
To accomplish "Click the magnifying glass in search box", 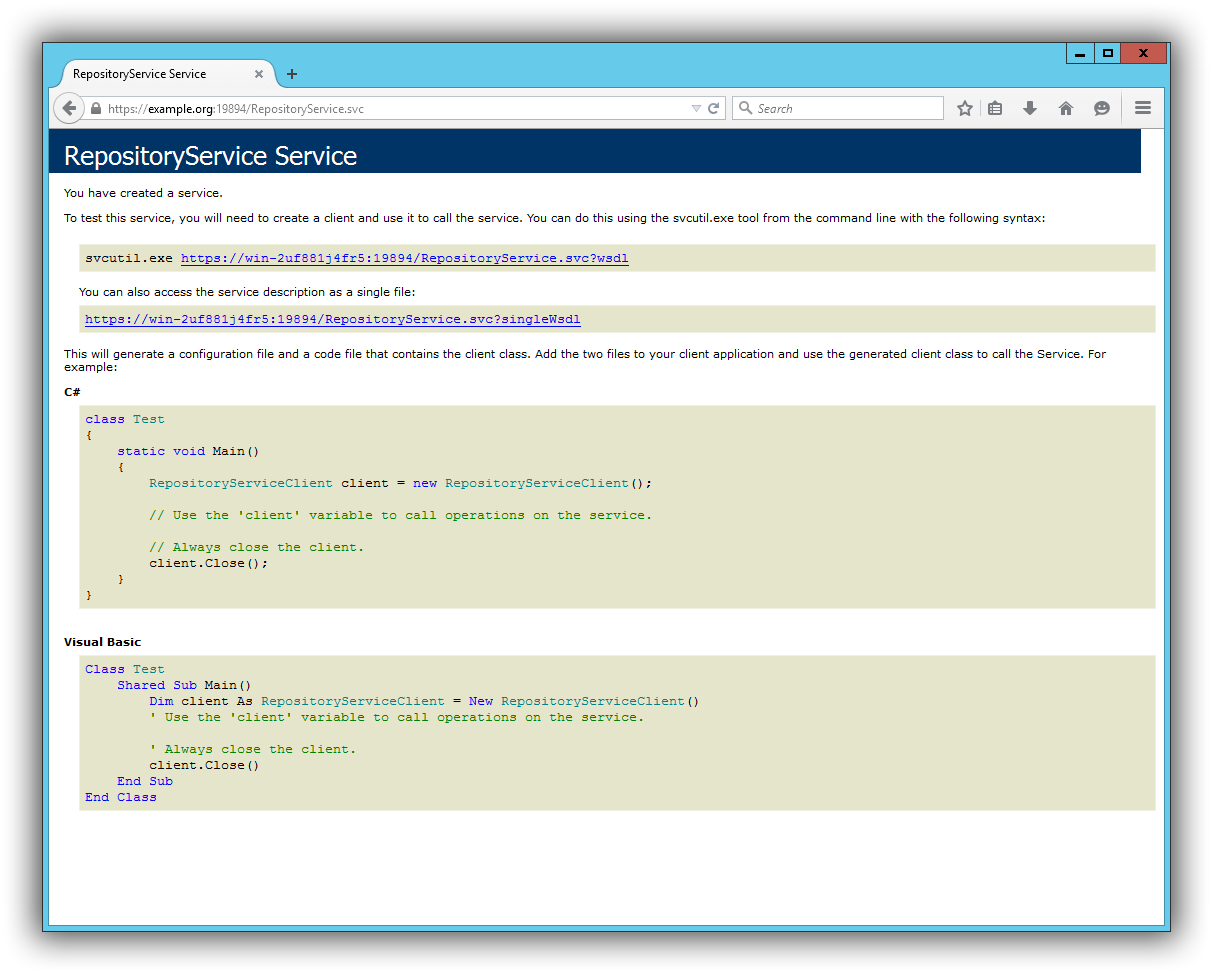I will 746,109.
